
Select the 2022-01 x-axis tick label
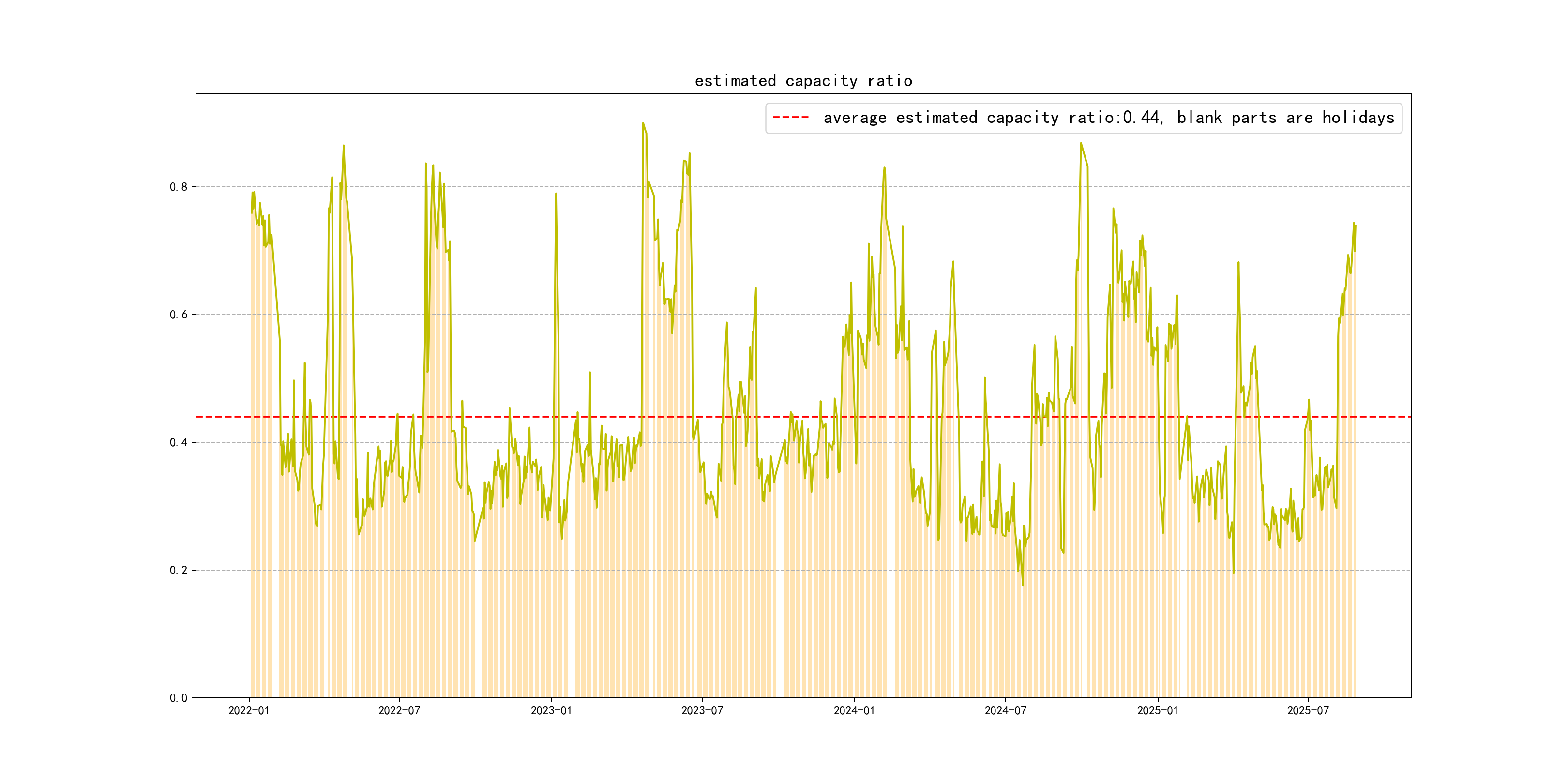[248, 710]
